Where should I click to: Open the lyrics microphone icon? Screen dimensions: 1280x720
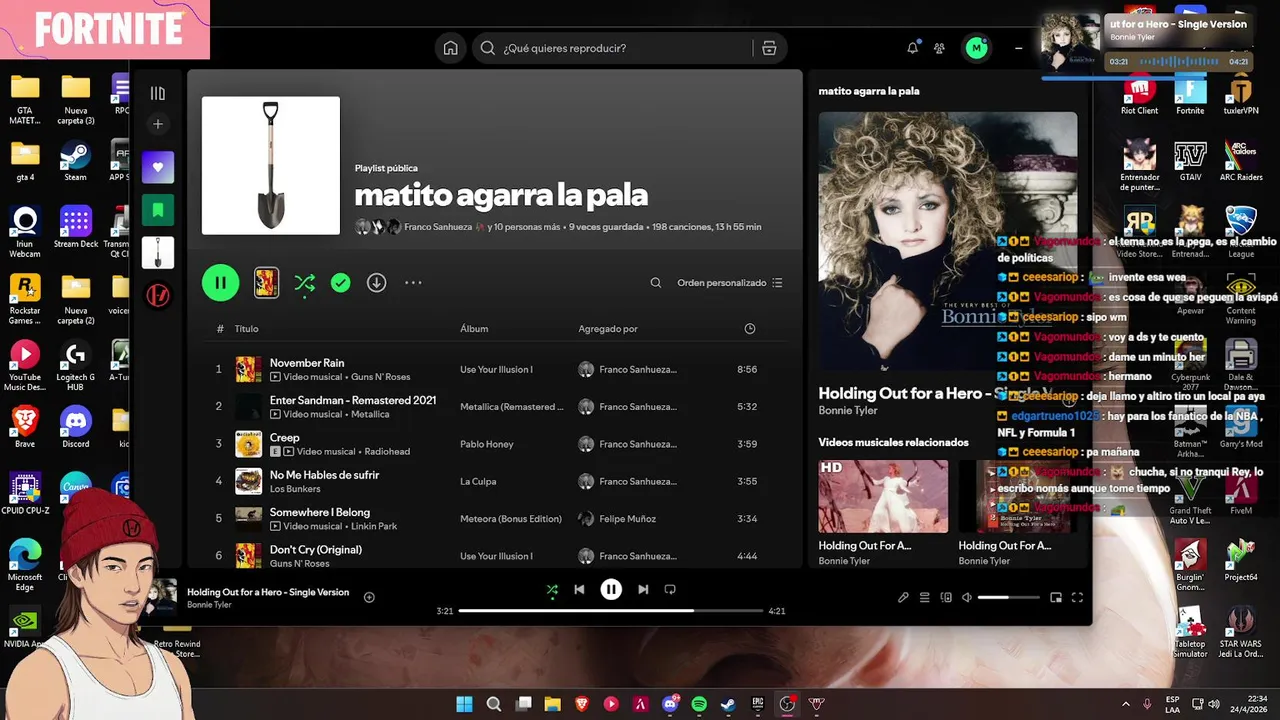pos(903,597)
